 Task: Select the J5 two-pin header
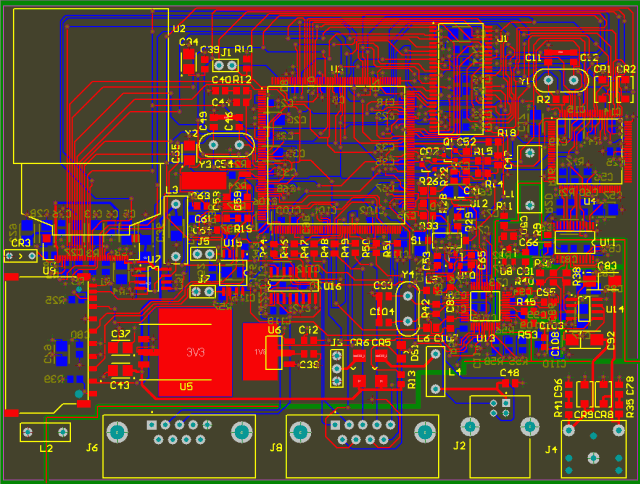click(203, 254)
